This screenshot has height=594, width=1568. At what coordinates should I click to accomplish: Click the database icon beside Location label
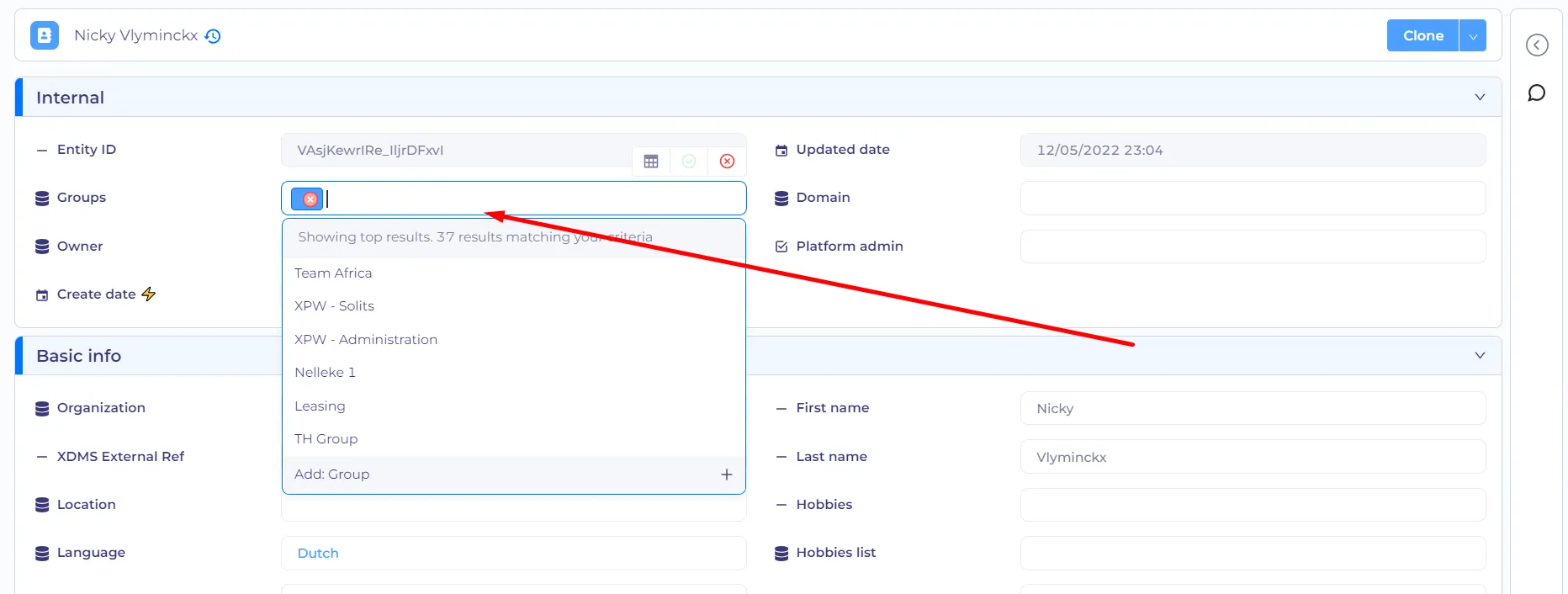click(42, 505)
